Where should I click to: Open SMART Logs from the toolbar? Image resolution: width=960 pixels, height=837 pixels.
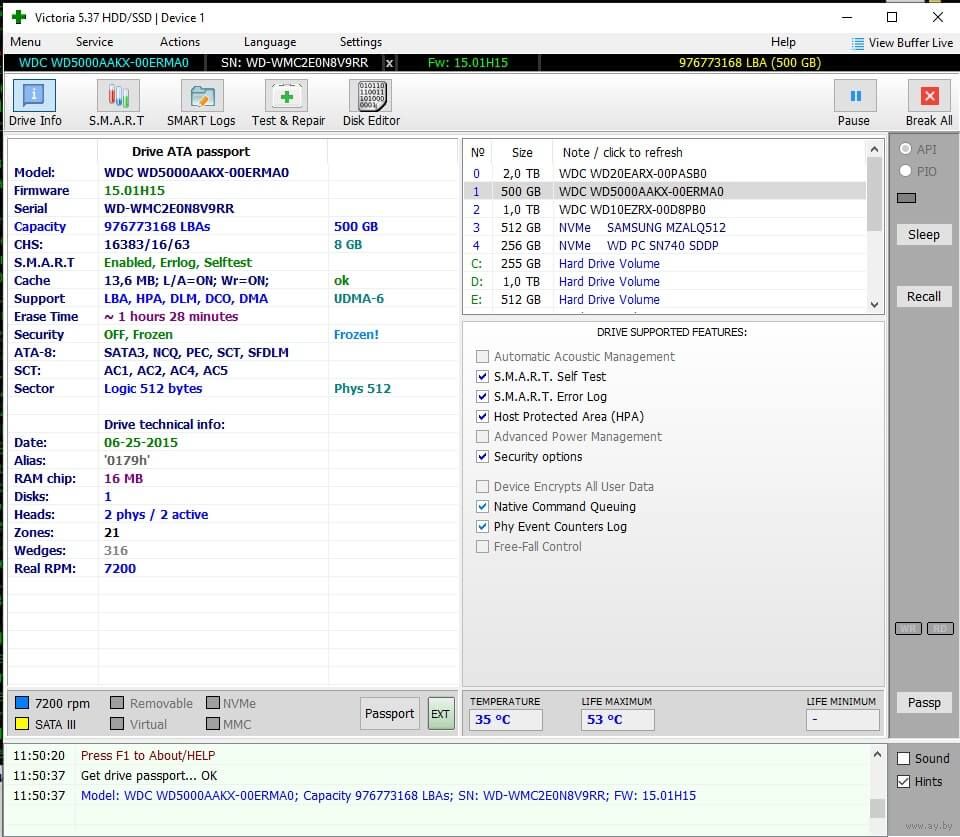point(201,97)
